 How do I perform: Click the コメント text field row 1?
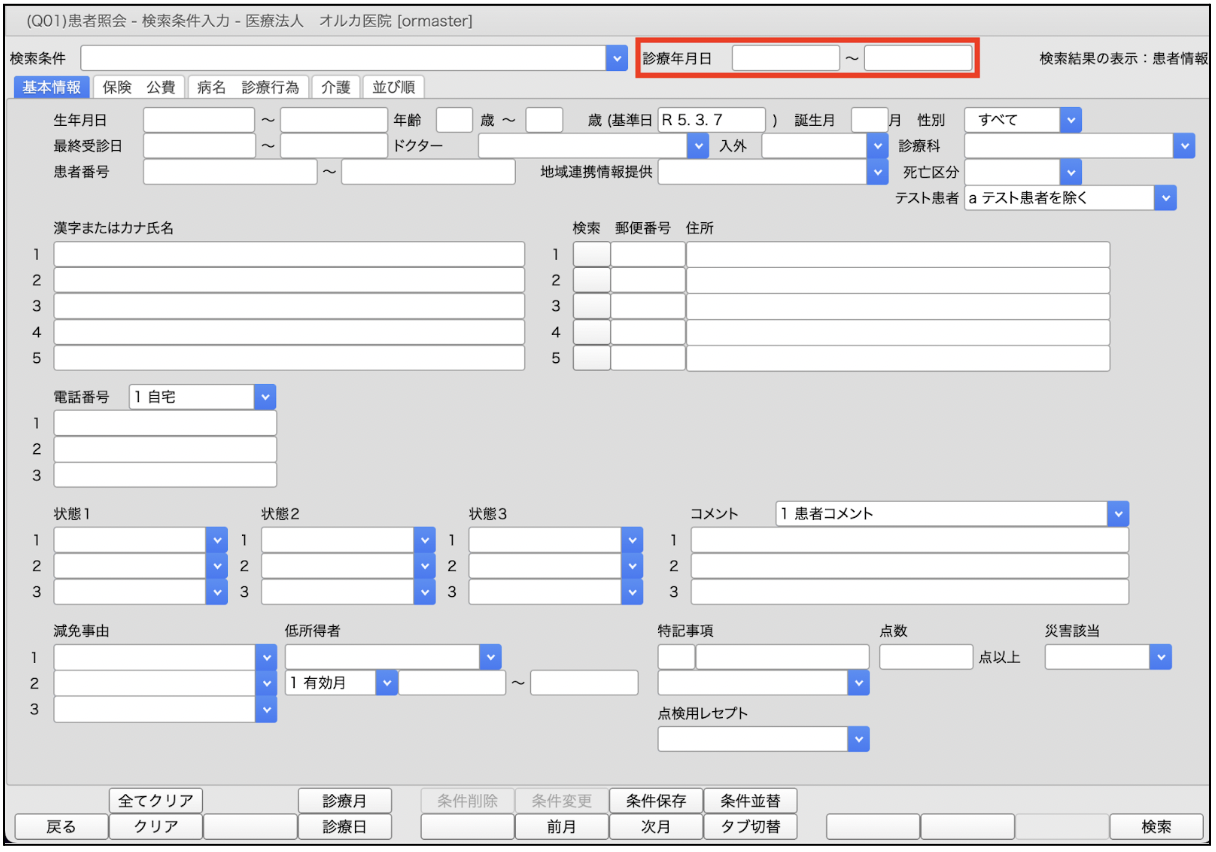point(910,540)
